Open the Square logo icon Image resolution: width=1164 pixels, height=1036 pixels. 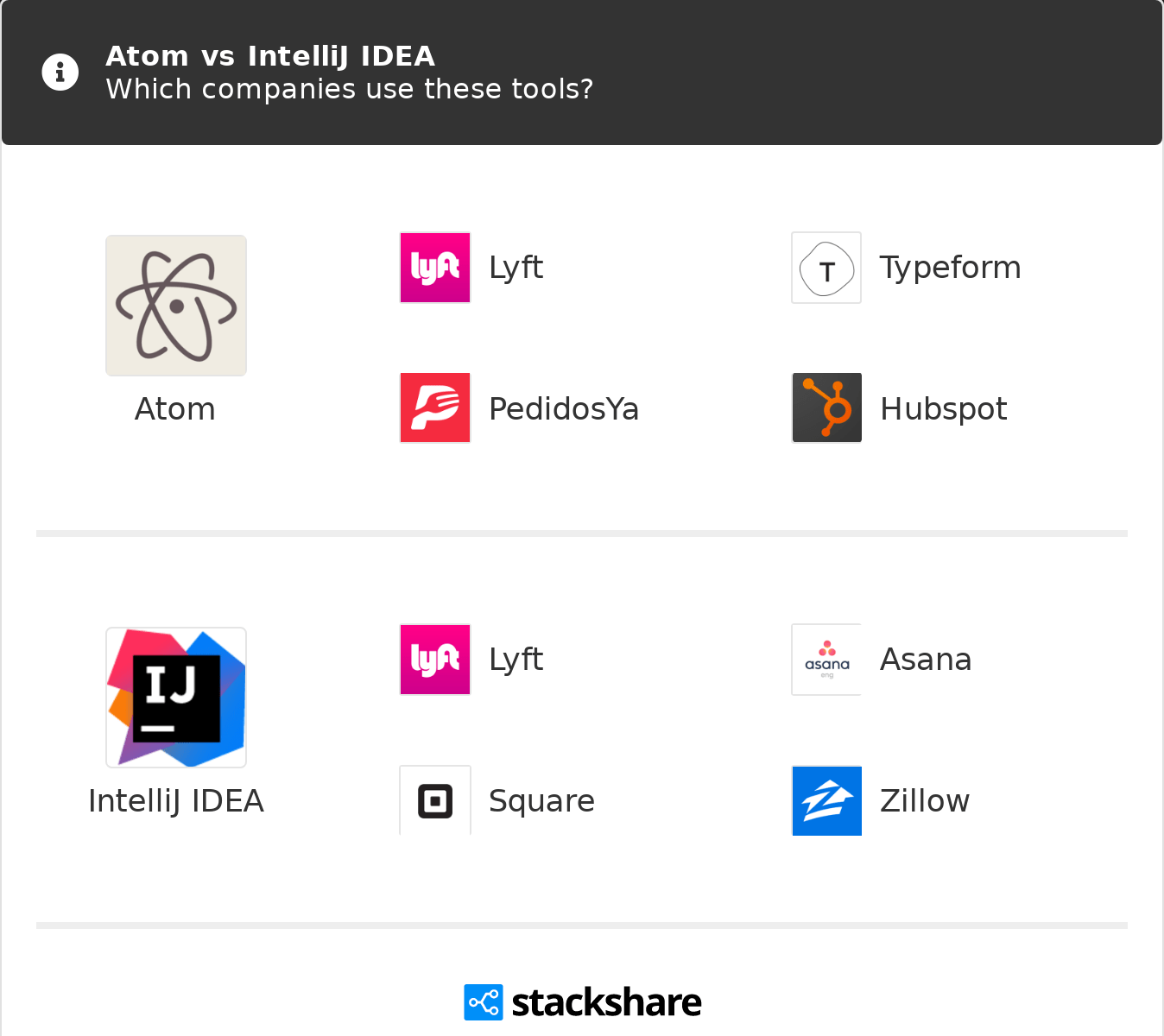tap(435, 800)
